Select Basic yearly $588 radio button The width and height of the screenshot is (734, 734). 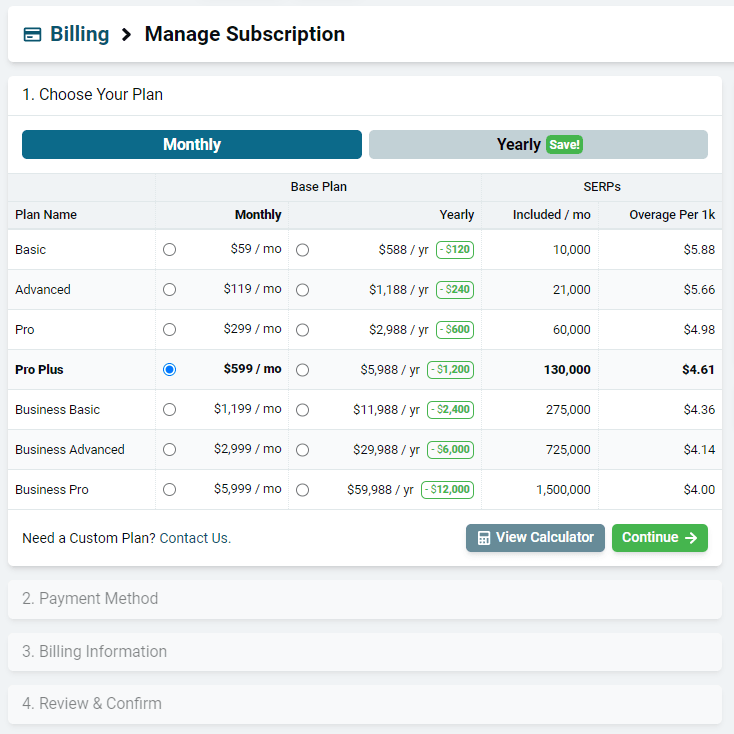302,250
